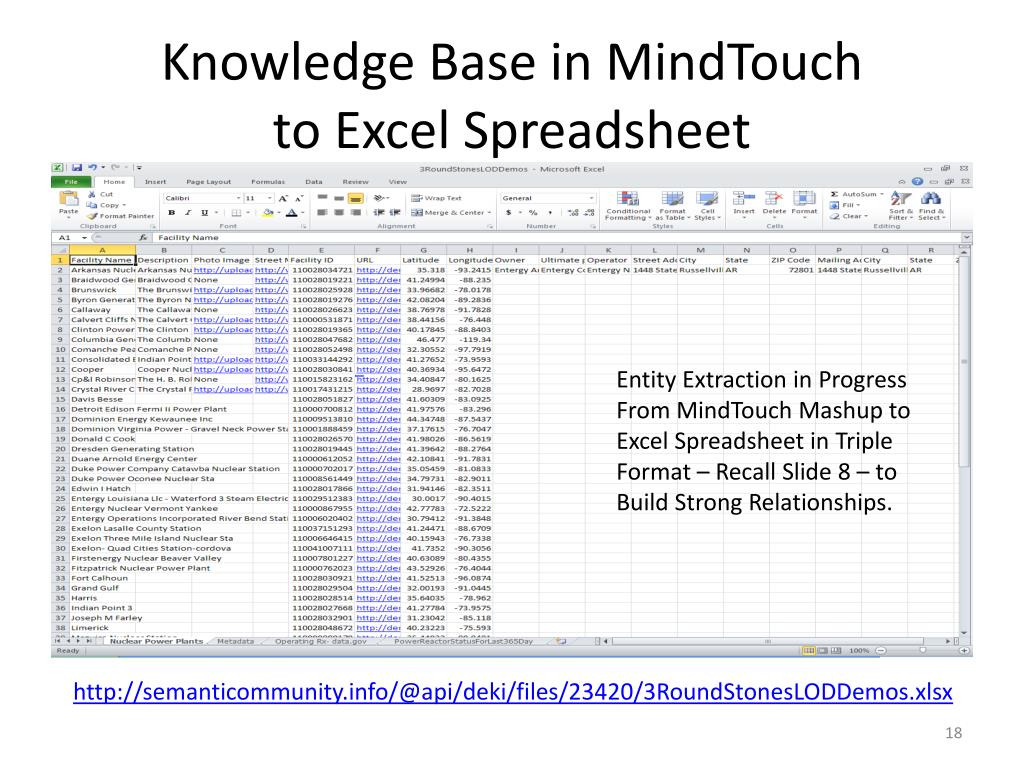Click the Comma Style icon
The width and height of the screenshot is (1024, 768).
pyautogui.click(x=551, y=212)
